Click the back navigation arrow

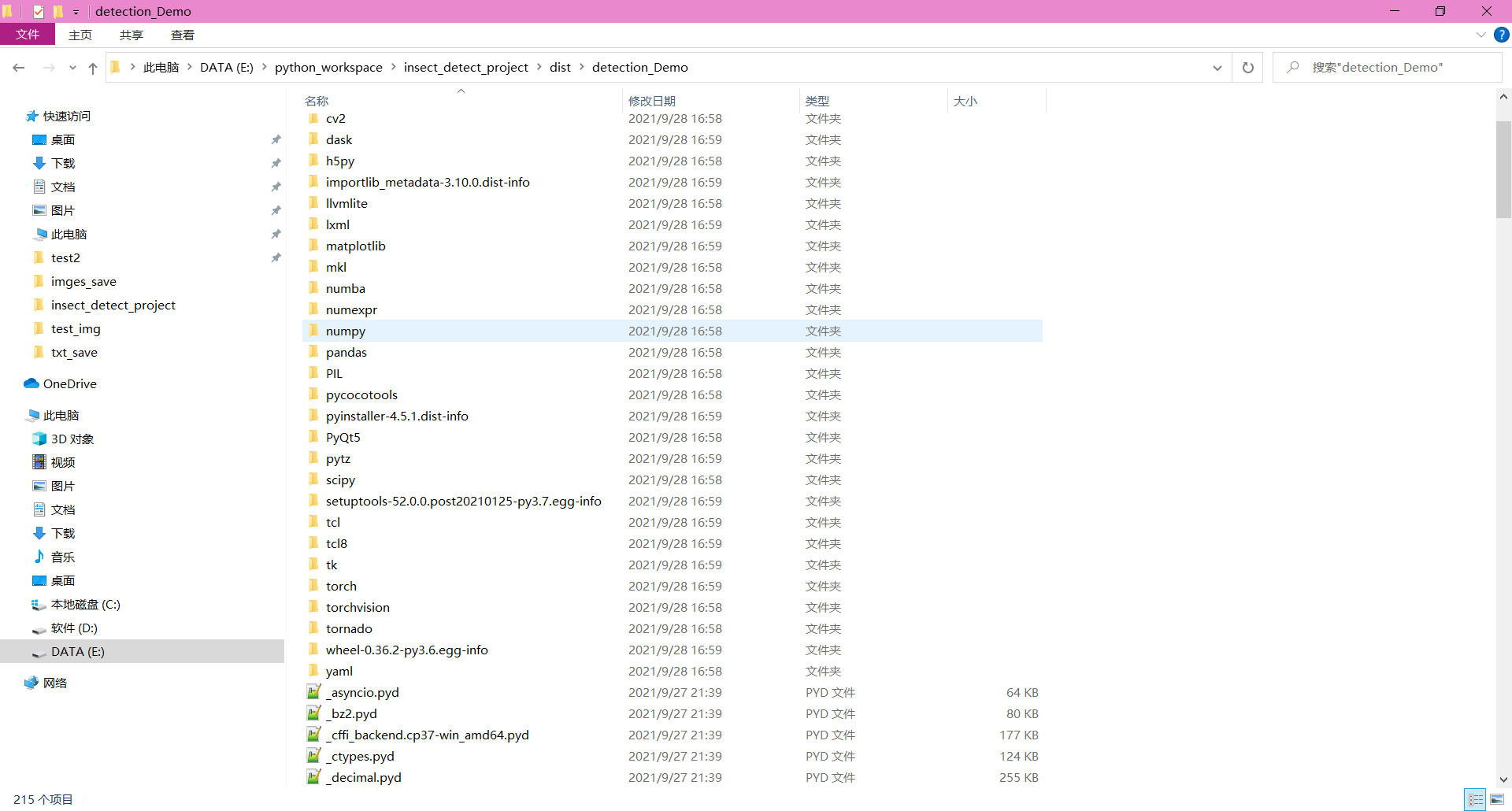(19, 68)
